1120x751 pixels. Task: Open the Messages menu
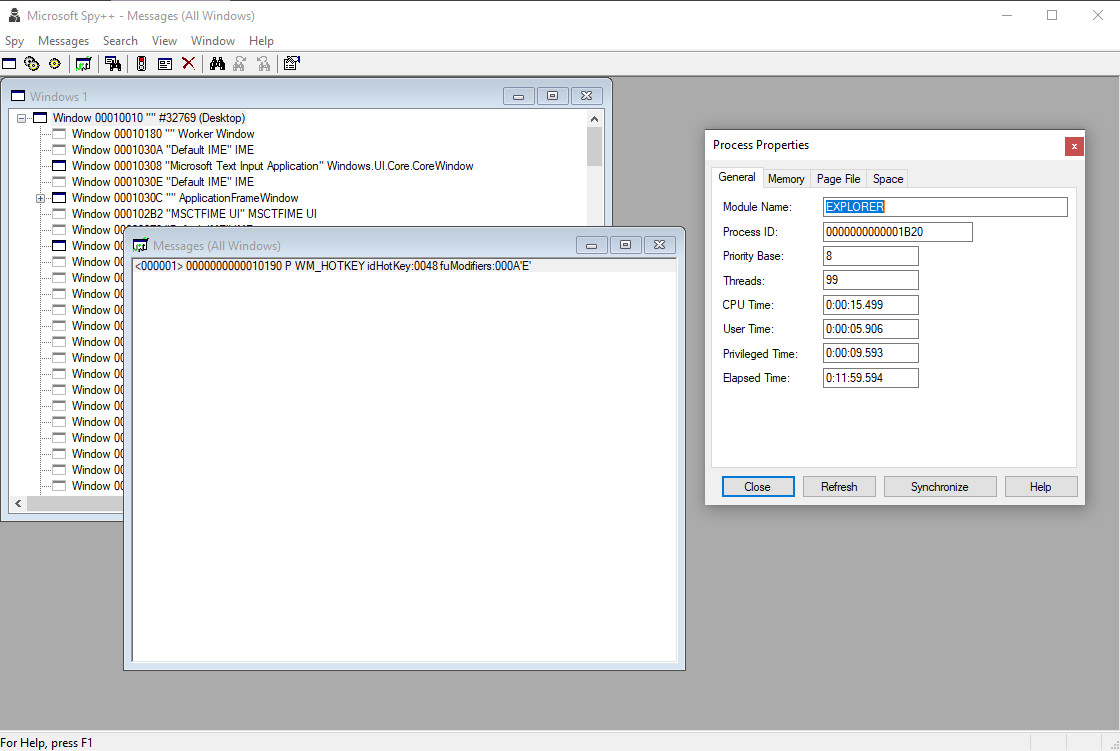point(64,41)
